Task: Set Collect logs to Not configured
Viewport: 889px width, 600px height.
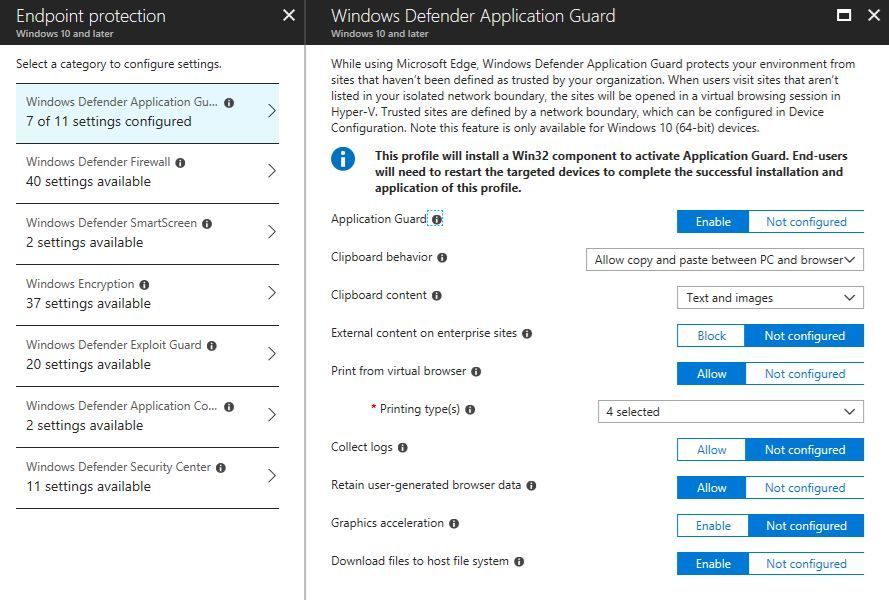Action: point(805,450)
